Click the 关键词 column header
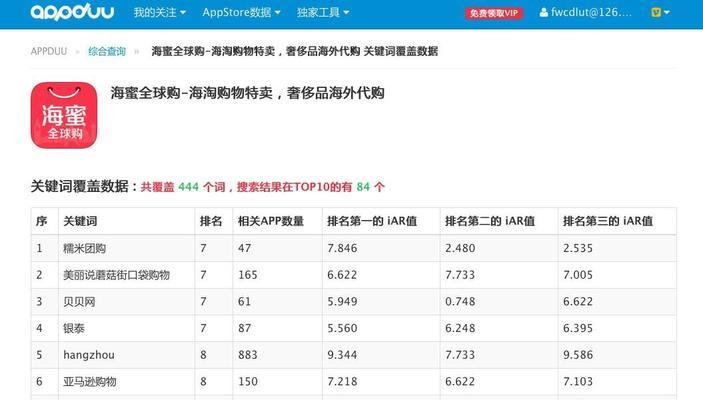Screen dimensions: 703x400 [x=80, y=221]
